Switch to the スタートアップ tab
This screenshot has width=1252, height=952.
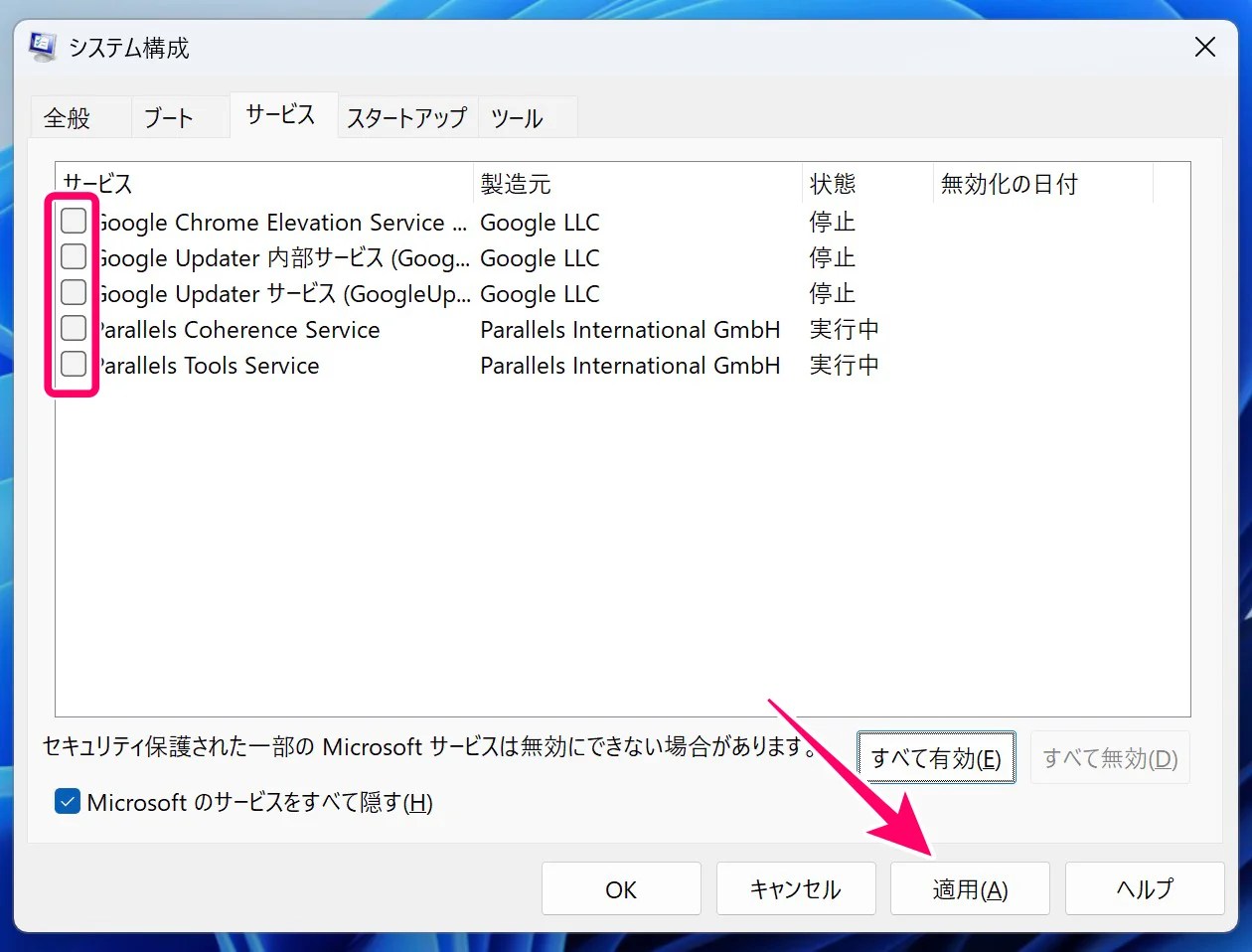point(405,117)
